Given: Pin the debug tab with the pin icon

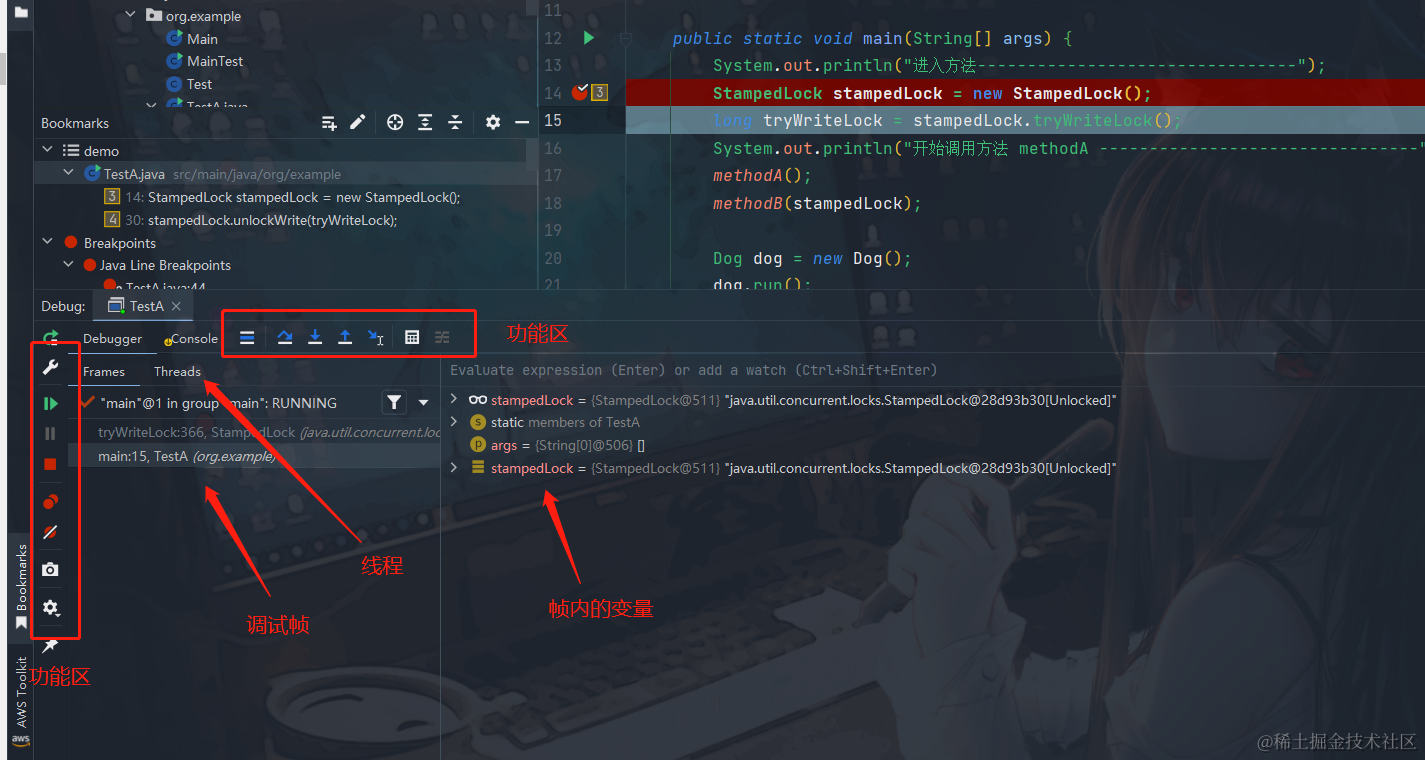Looking at the screenshot, I should click(50, 646).
